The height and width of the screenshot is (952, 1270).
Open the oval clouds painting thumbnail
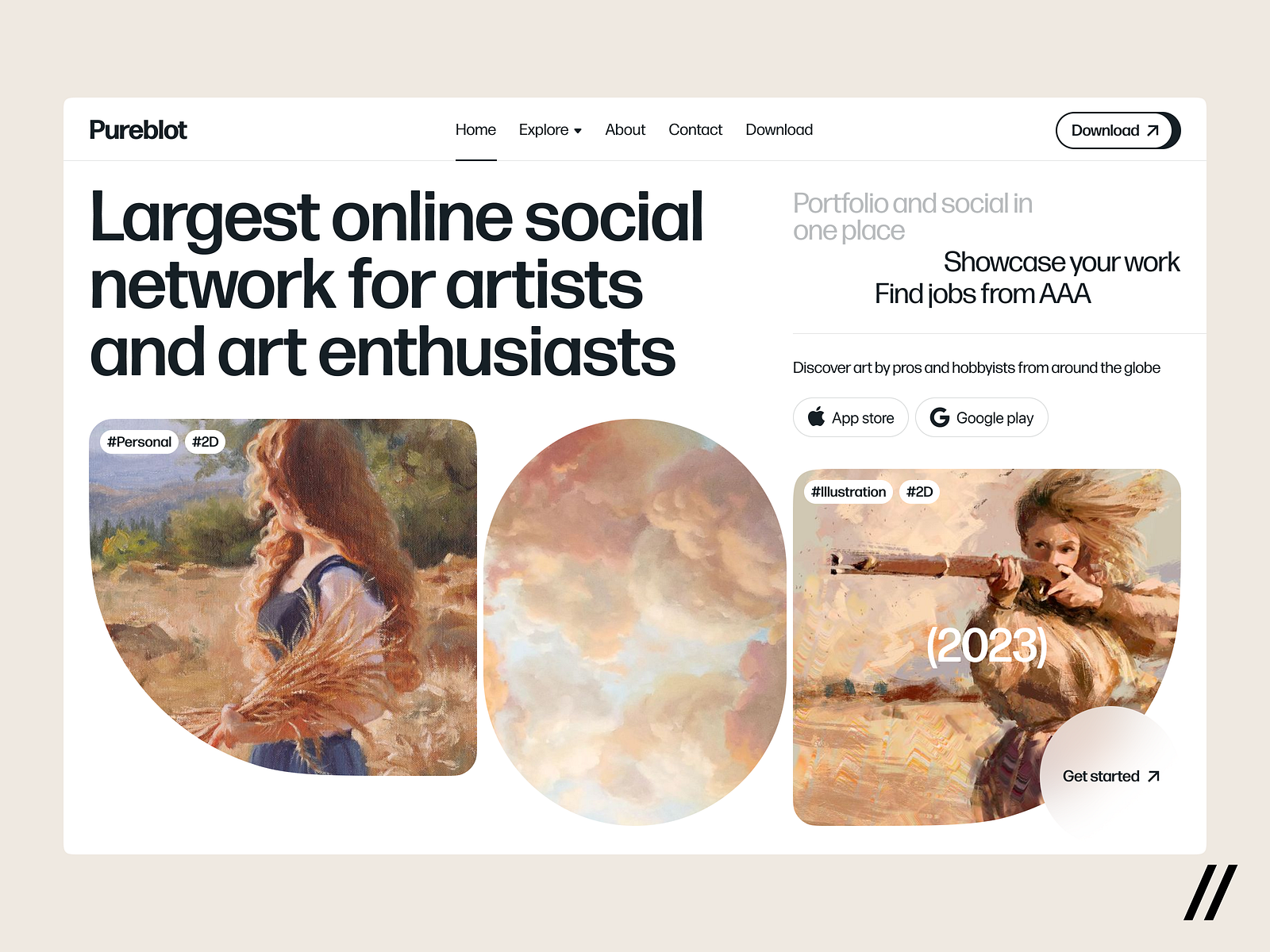635,623
